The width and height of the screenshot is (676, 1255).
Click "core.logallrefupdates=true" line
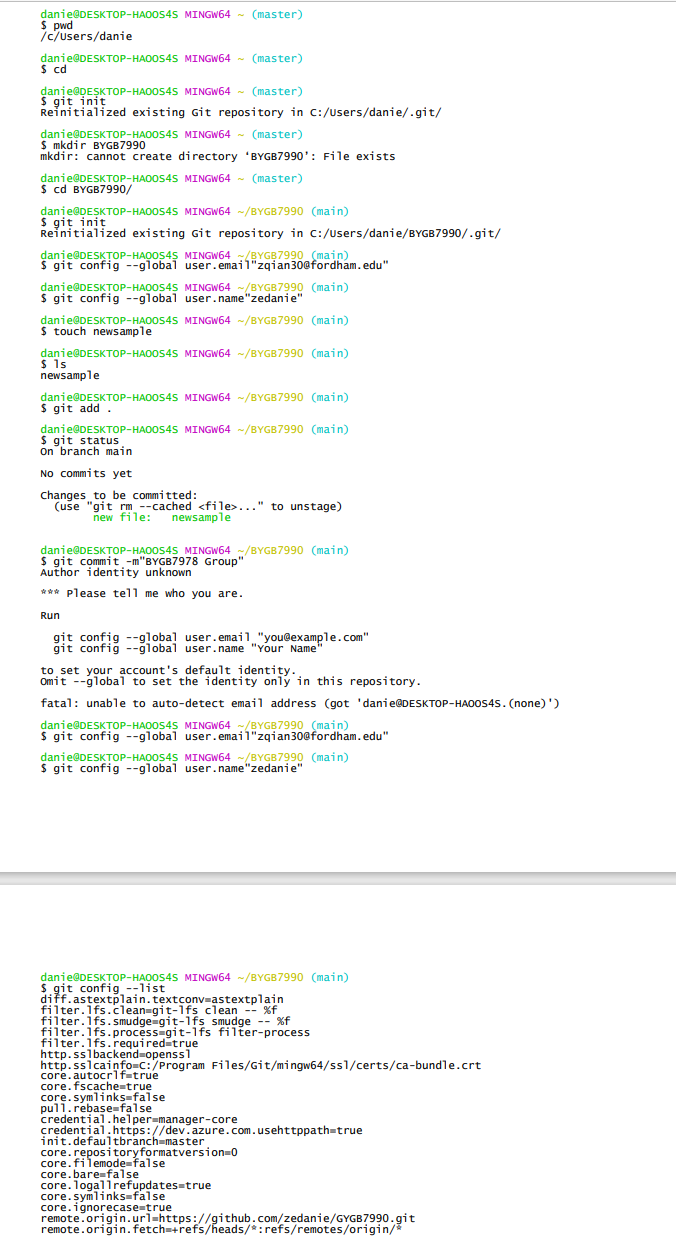126,1185
